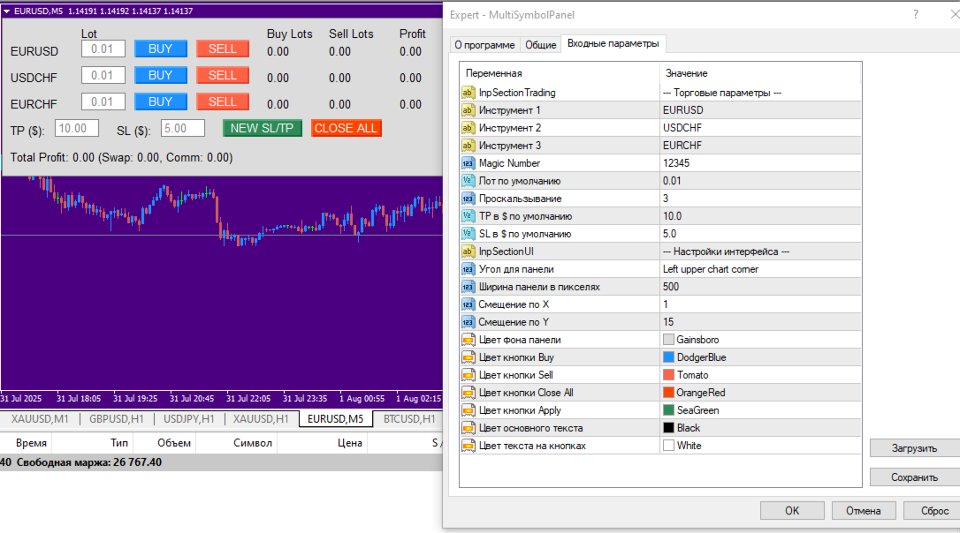Select the integer icon beside Проскальзывание
The height and width of the screenshot is (533, 960).
coord(468,199)
